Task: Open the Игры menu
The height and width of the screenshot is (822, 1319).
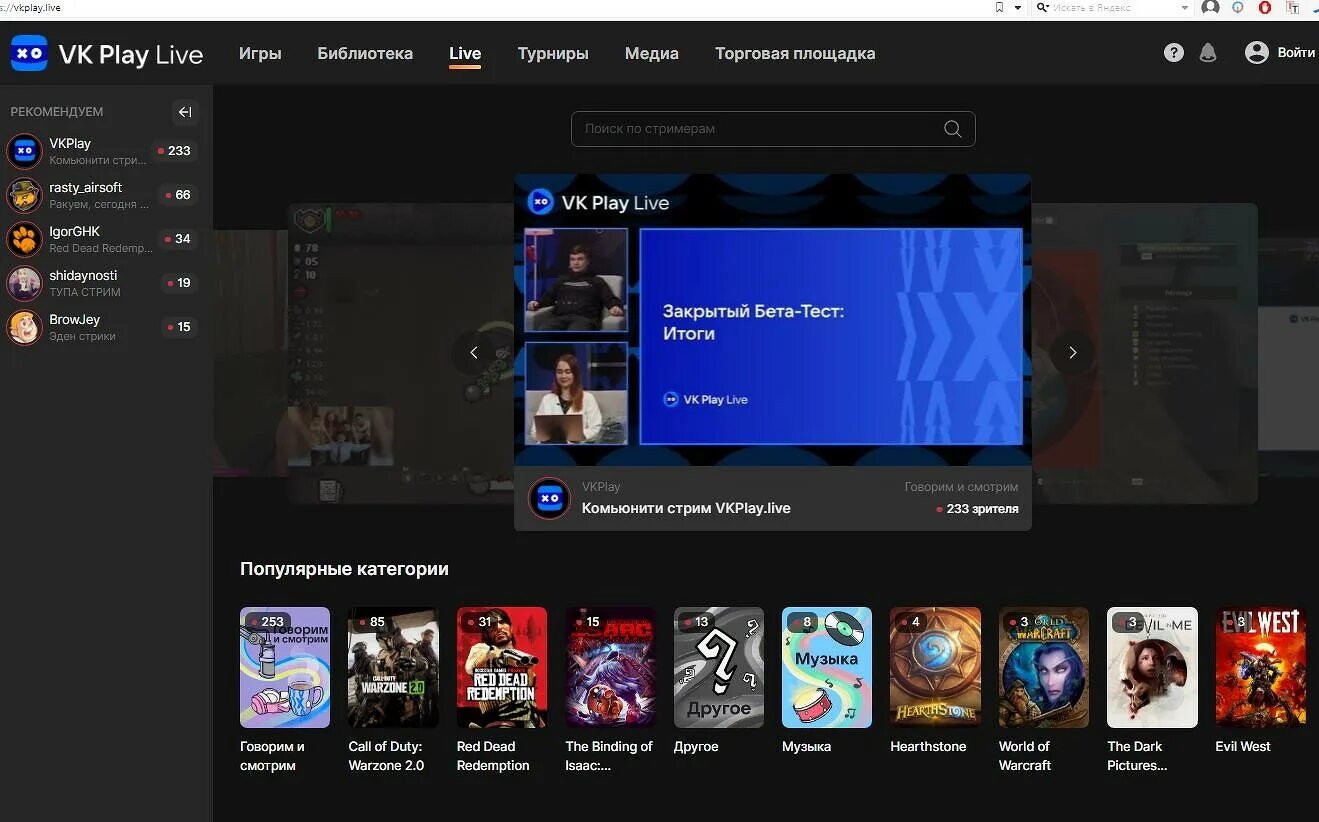Action: pos(260,53)
